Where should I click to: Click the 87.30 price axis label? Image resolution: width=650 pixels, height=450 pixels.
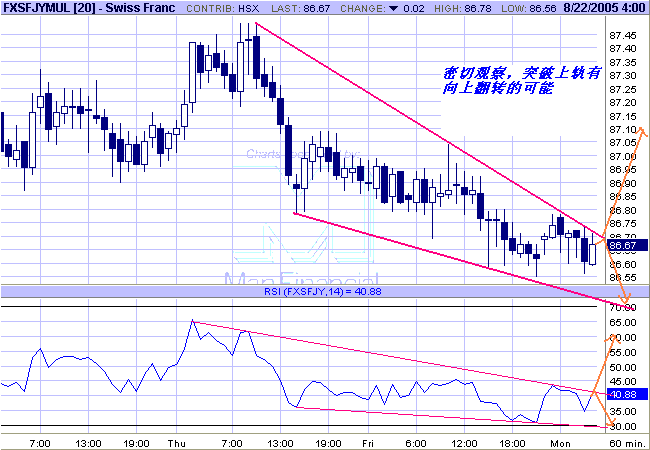click(x=622, y=76)
